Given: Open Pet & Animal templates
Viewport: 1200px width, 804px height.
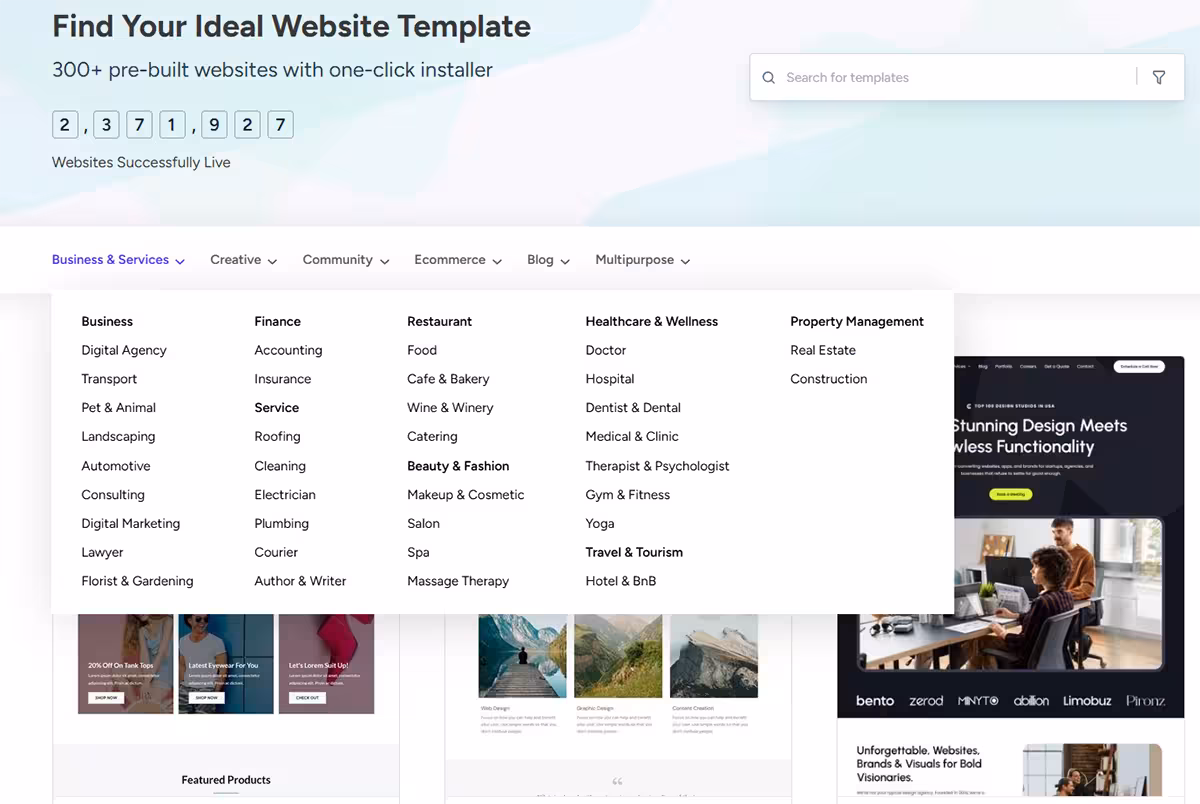Looking at the screenshot, I should tap(118, 408).
